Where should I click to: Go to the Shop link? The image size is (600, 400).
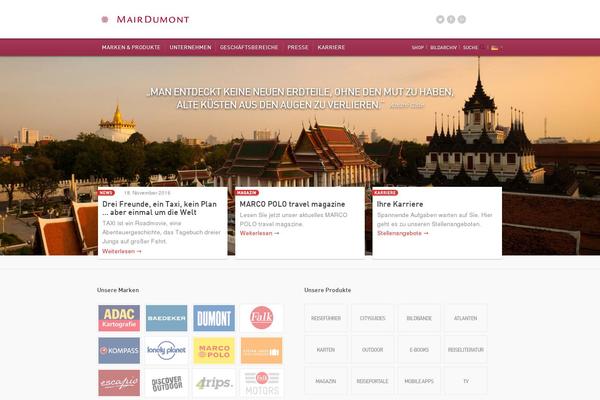(417, 48)
